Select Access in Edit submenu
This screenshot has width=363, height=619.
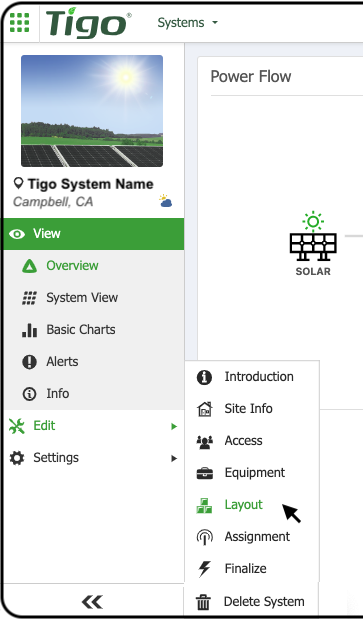tap(243, 441)
